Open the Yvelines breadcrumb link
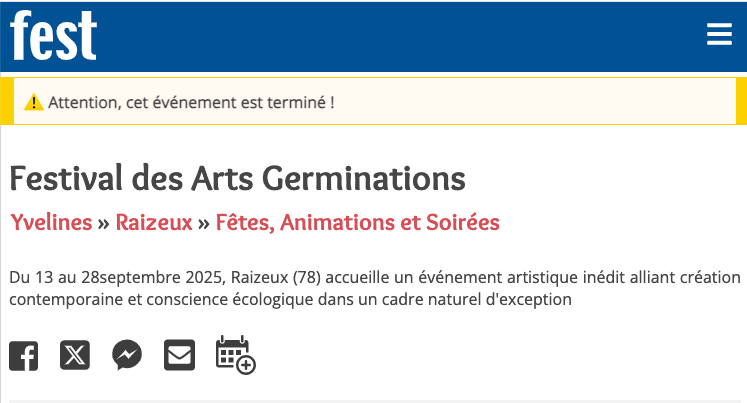 (50, 222)
